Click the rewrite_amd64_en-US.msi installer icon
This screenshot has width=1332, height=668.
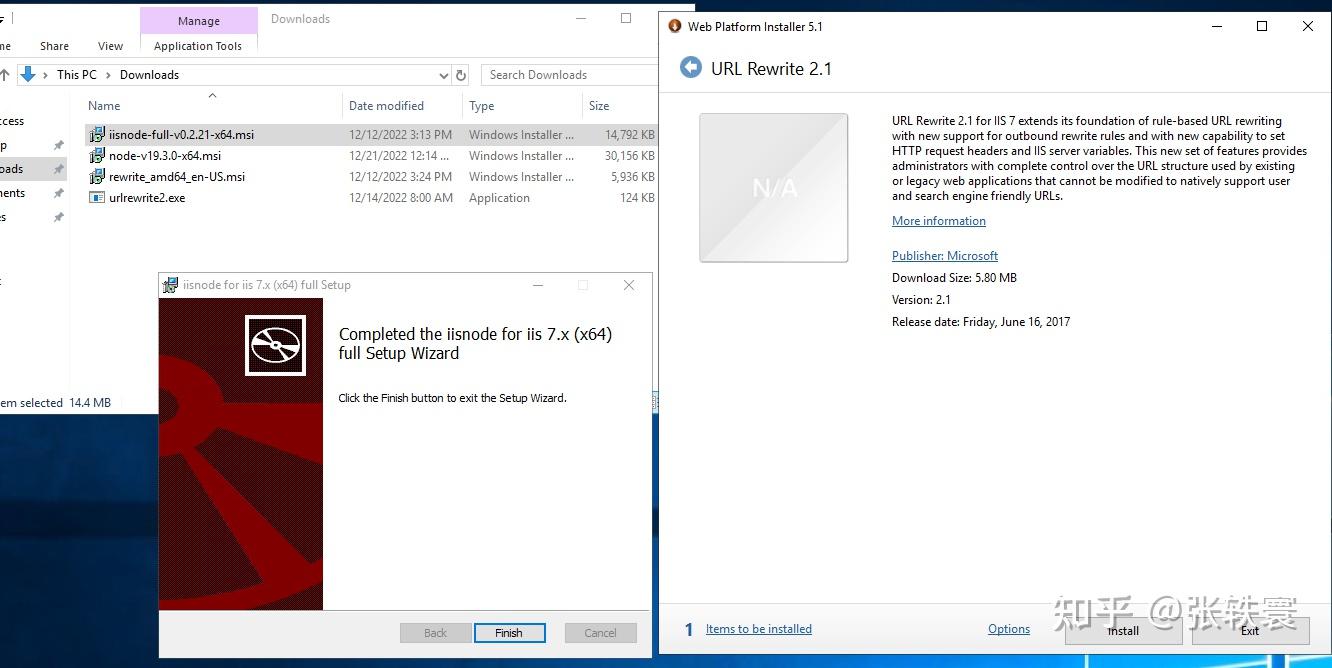tap(97, 176)
